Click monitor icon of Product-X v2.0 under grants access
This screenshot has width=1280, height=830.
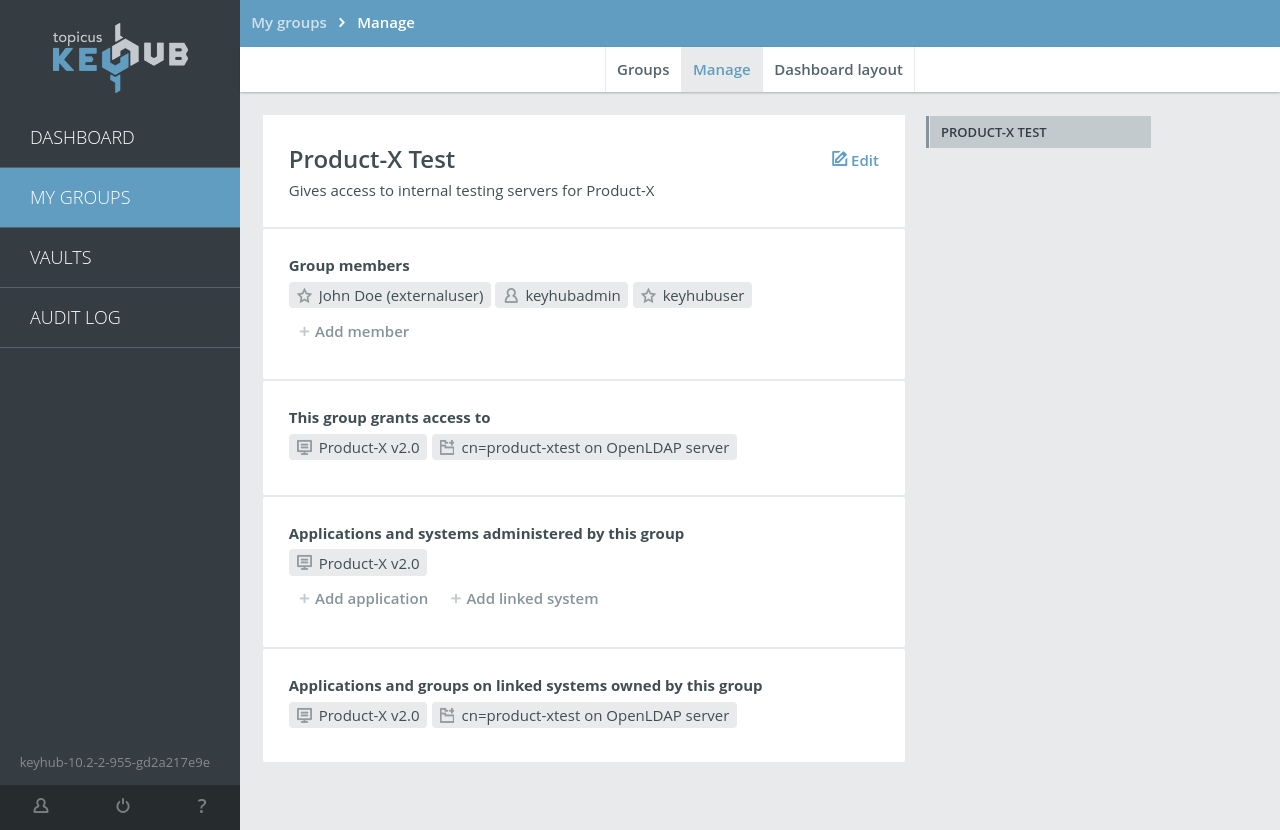(x=305, y=448)
